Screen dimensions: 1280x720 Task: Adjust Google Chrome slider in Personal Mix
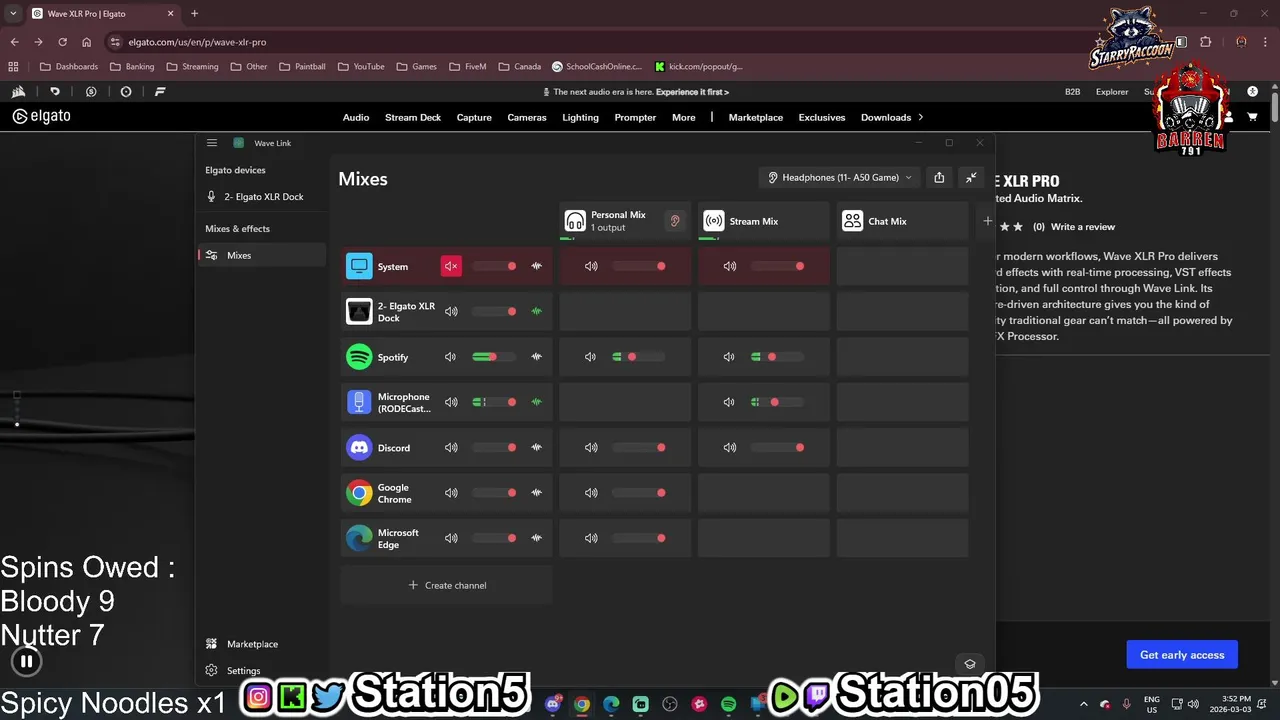click(639, 493)
